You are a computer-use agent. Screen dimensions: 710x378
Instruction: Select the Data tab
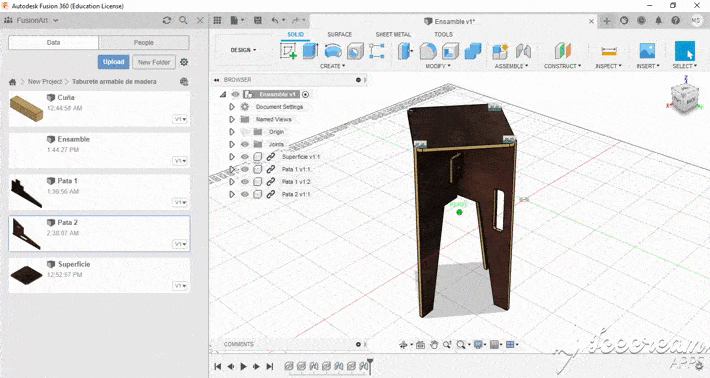click(x=53, y=43)
